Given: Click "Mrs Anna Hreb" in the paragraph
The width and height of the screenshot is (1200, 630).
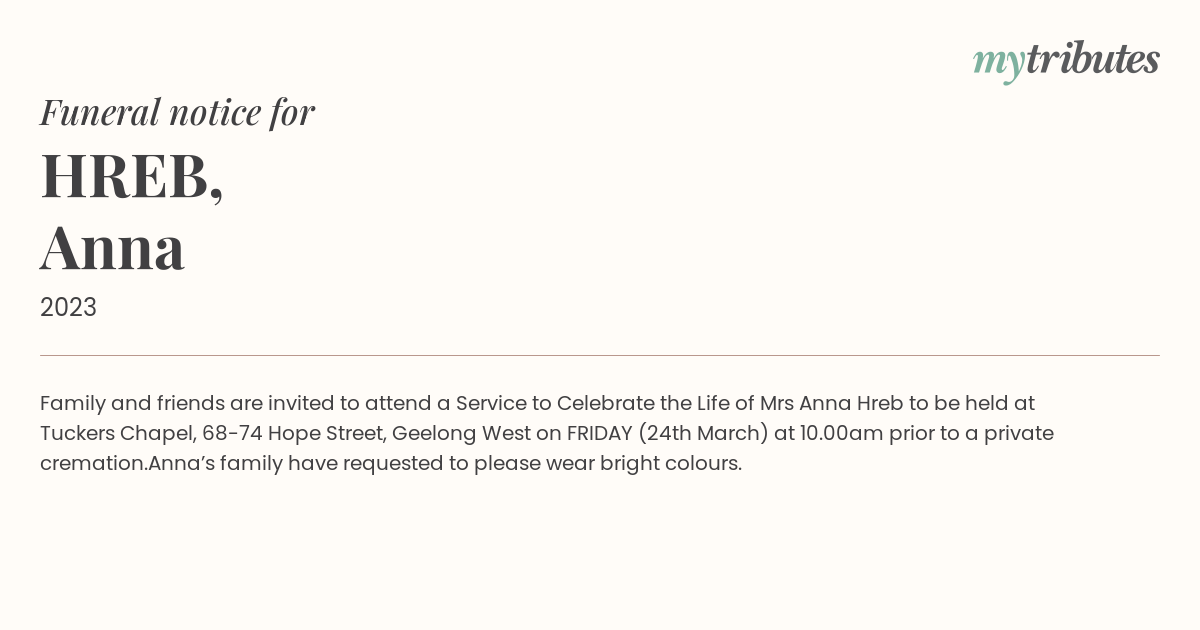Looking at the screenshot, I should tap(831, 403).
